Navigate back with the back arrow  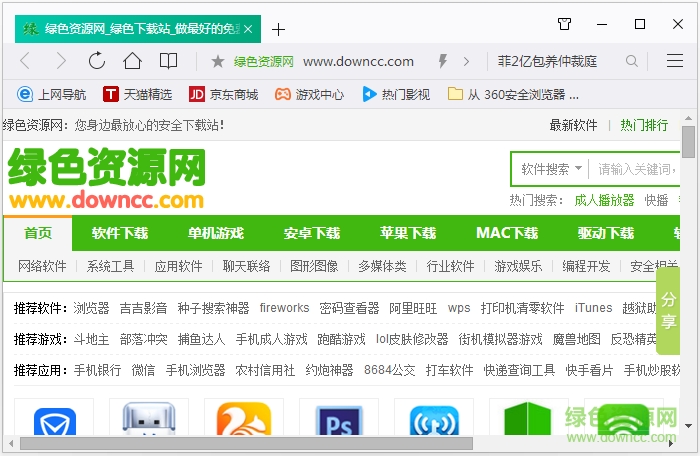click(x=26, y=61)
